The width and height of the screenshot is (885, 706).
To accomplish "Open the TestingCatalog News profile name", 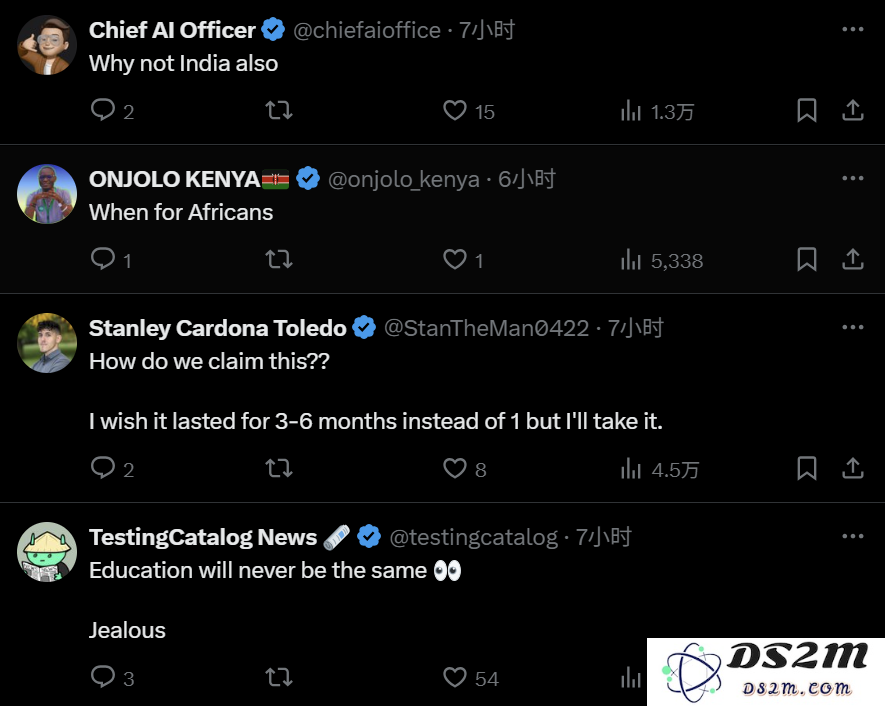I will pyautogui.click(x=203, y=537).
